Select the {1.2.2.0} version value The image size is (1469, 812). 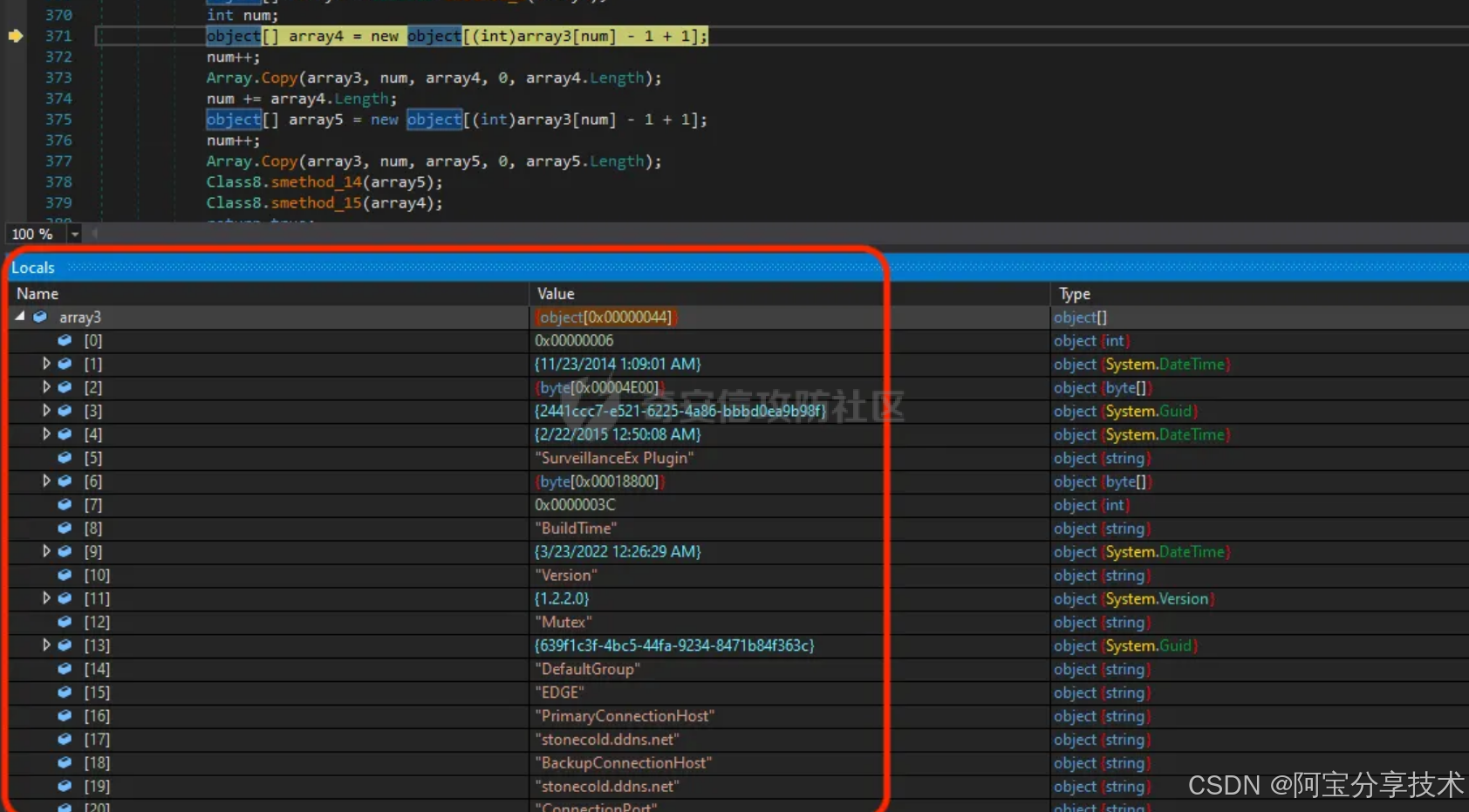[x=562, y=598]
